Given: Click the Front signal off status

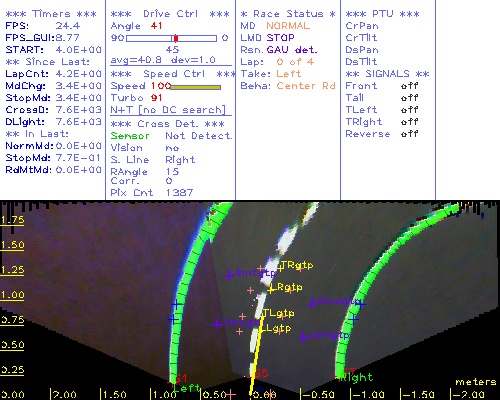Looking at the screenshot, I should click(x=409, y=86).
